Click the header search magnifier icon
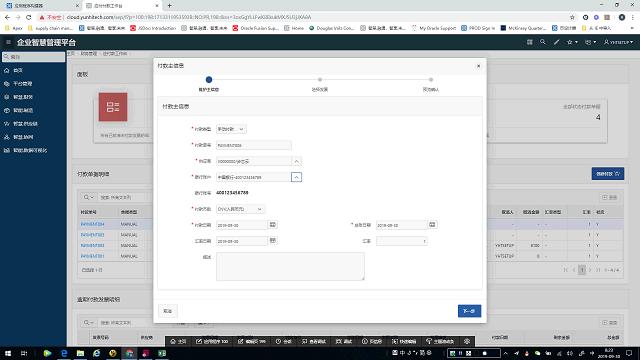 (x=542, y=42)
